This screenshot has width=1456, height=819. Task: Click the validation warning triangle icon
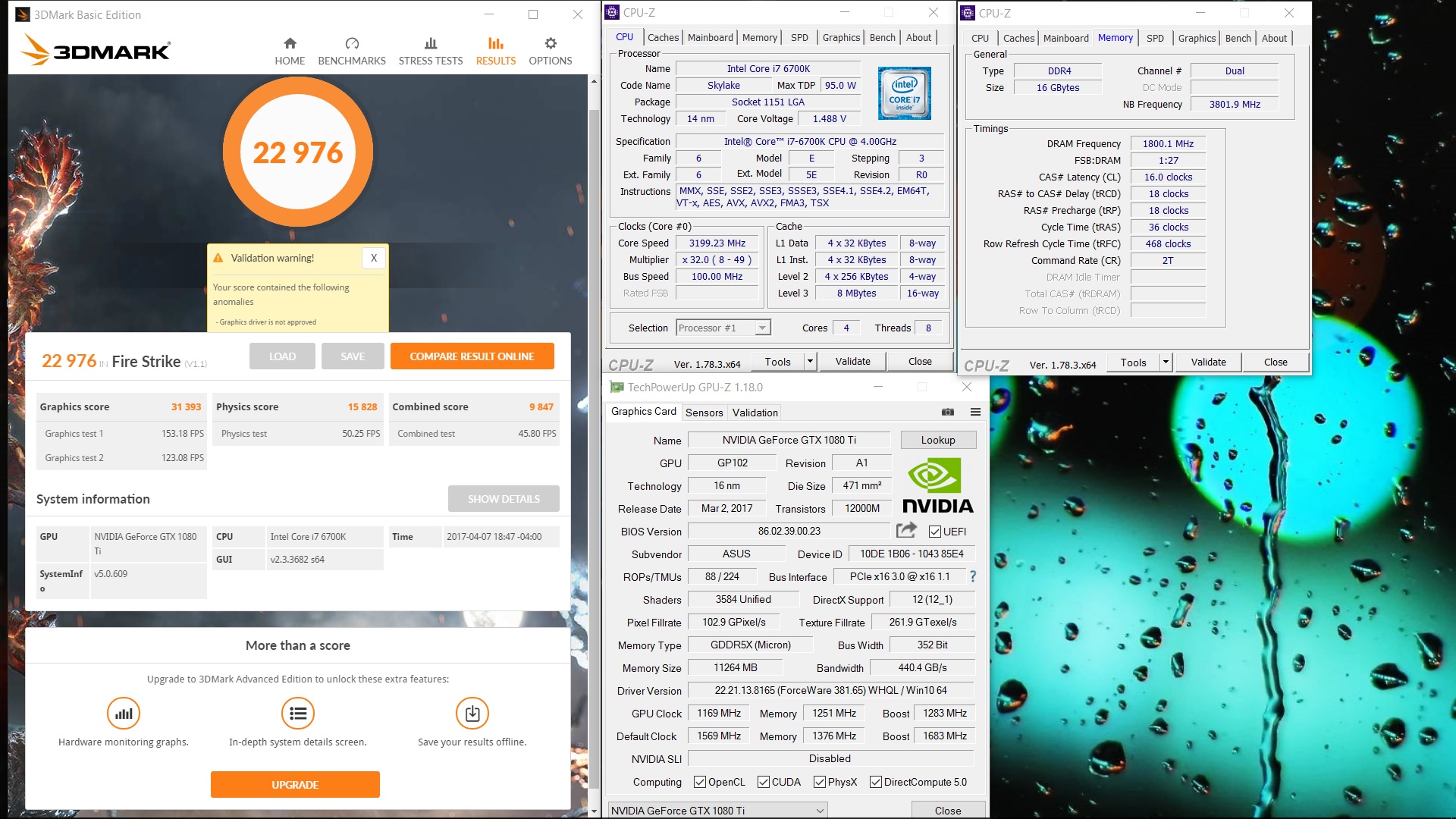coord(218,258)
